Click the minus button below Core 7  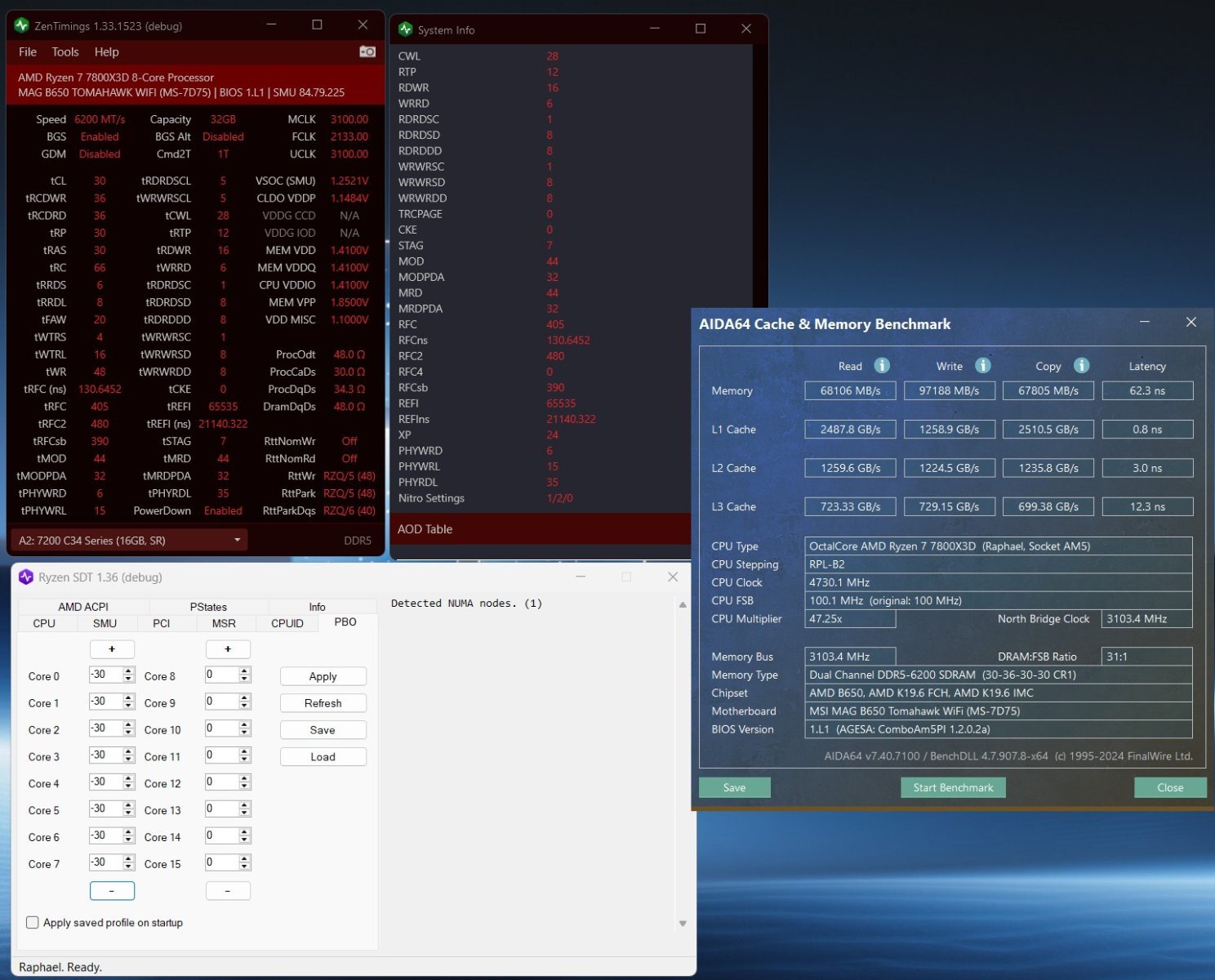pyautogui.click(x=112, y=891)
